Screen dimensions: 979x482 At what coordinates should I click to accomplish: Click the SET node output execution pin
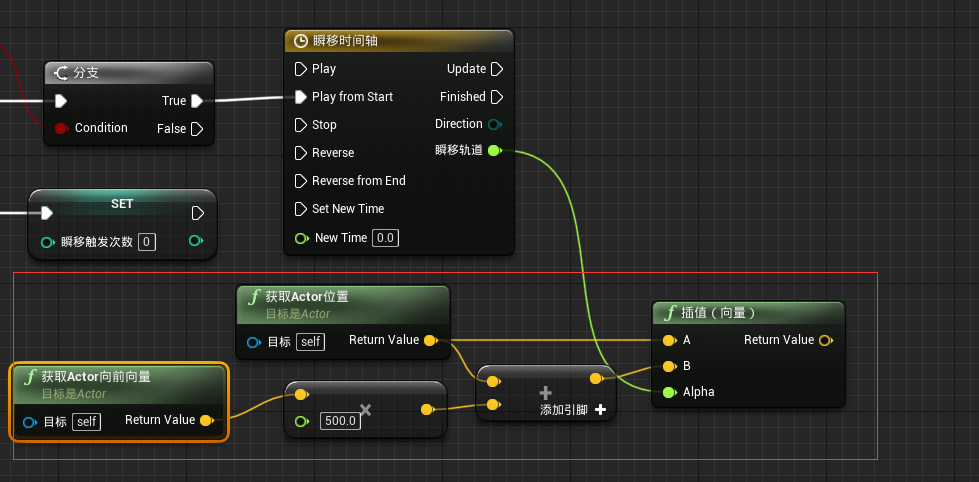click(197, 214)
